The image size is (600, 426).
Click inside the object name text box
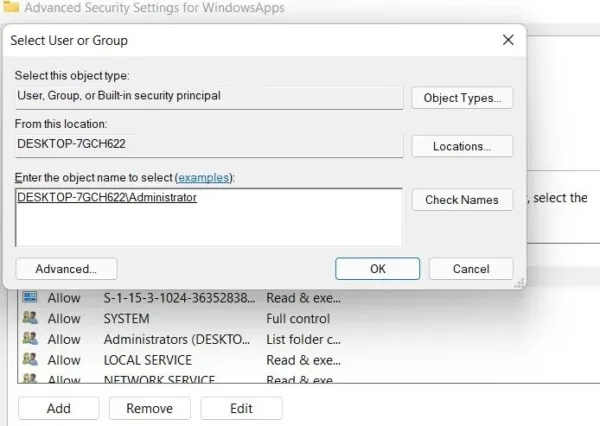click(x=209, y=217)
